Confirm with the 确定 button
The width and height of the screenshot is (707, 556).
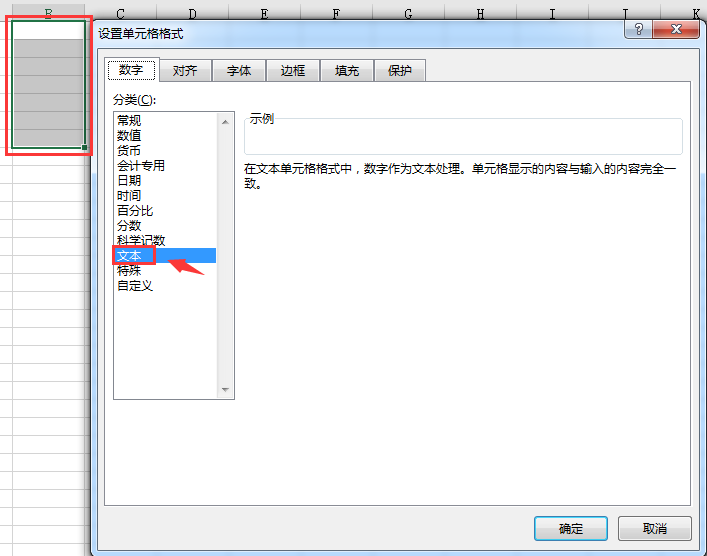(x=571, y=528)
